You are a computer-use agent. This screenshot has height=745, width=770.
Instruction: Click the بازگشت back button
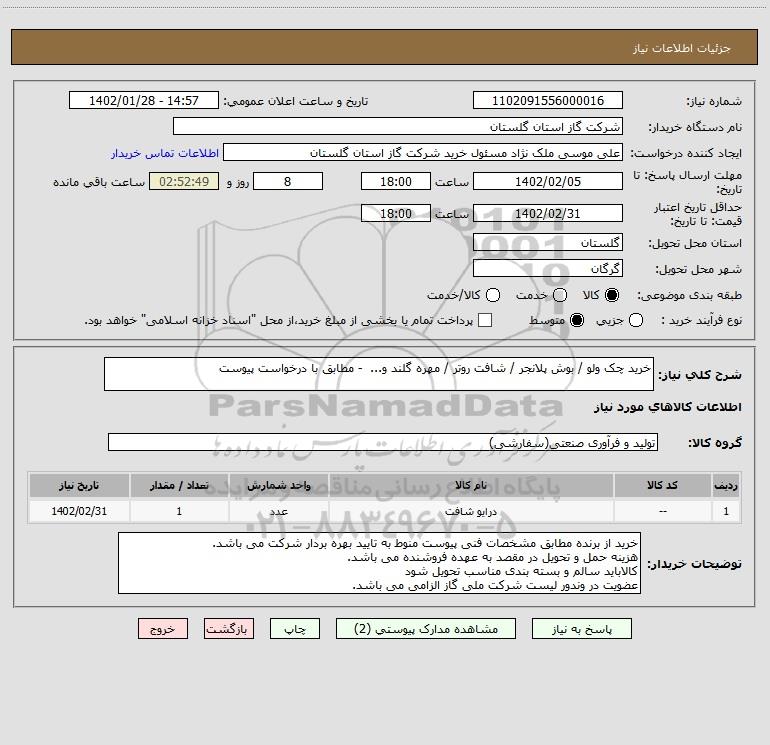click(x=229, y=629)
